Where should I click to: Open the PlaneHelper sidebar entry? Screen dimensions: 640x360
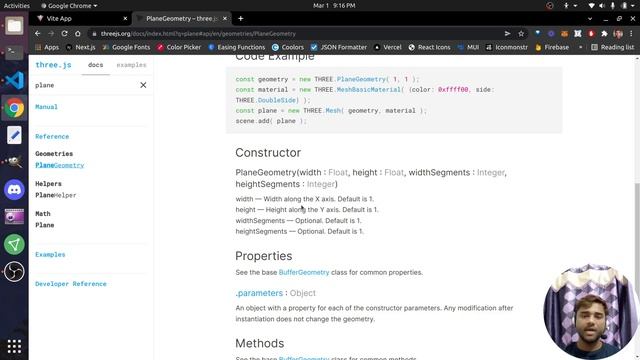click(56, 195)
